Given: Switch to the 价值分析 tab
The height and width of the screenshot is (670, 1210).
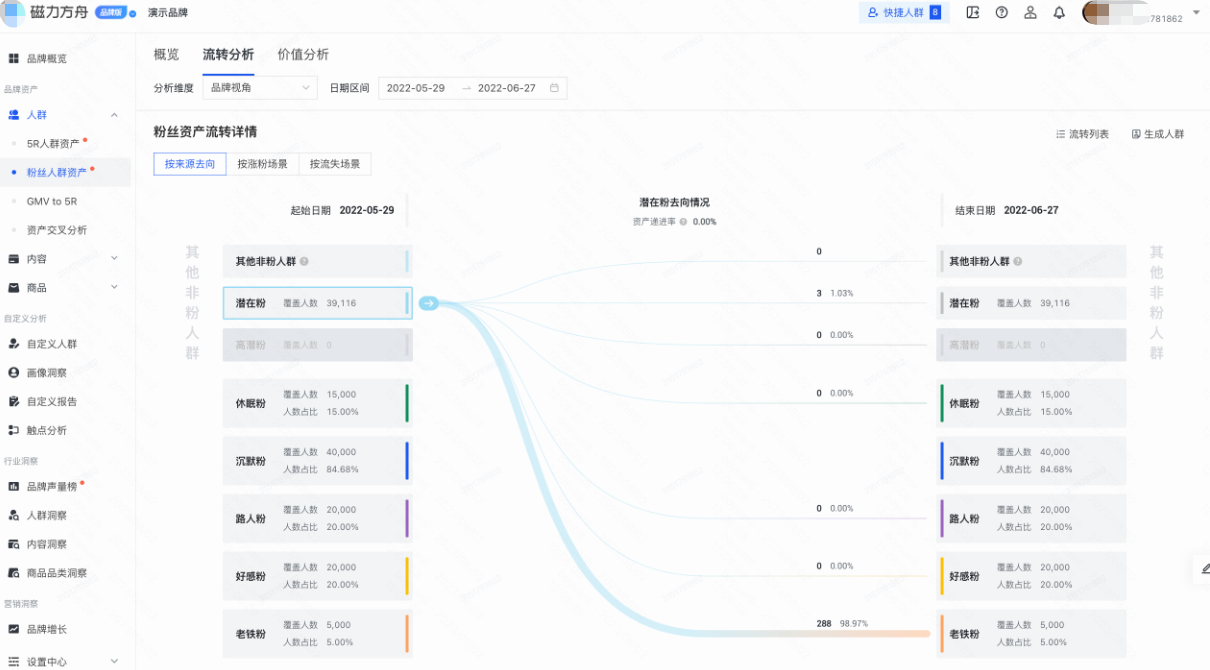Looking at the screenshot, I should pyautogui.click(x=303, y=54).
